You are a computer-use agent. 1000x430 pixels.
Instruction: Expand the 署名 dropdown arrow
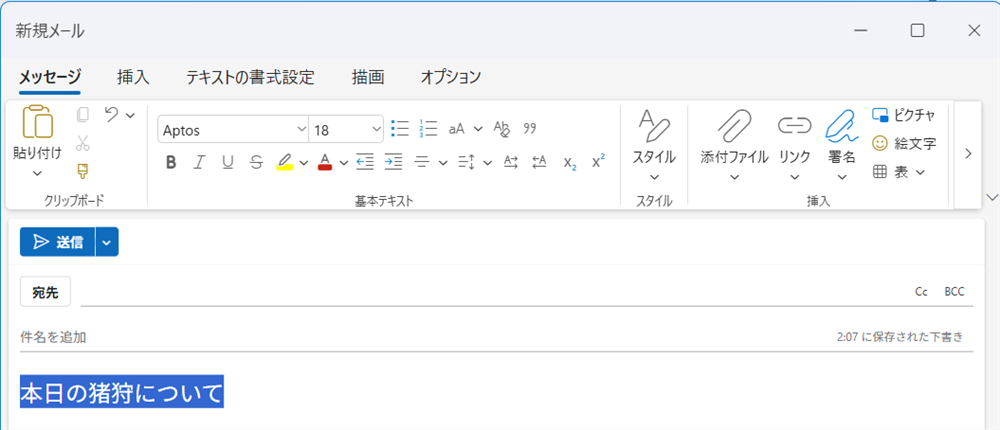click(842, 177)
